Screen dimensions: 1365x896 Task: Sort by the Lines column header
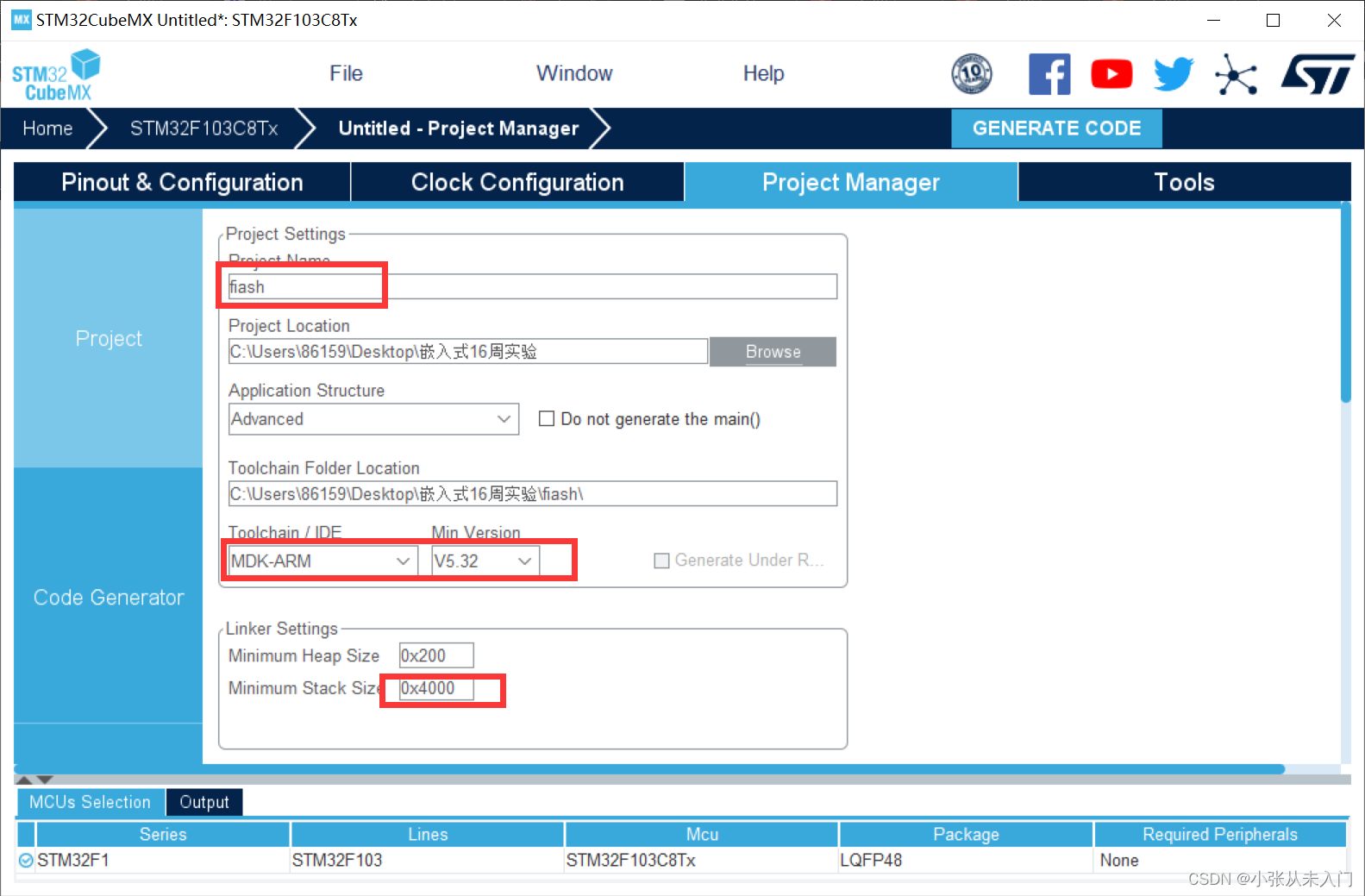428,834
